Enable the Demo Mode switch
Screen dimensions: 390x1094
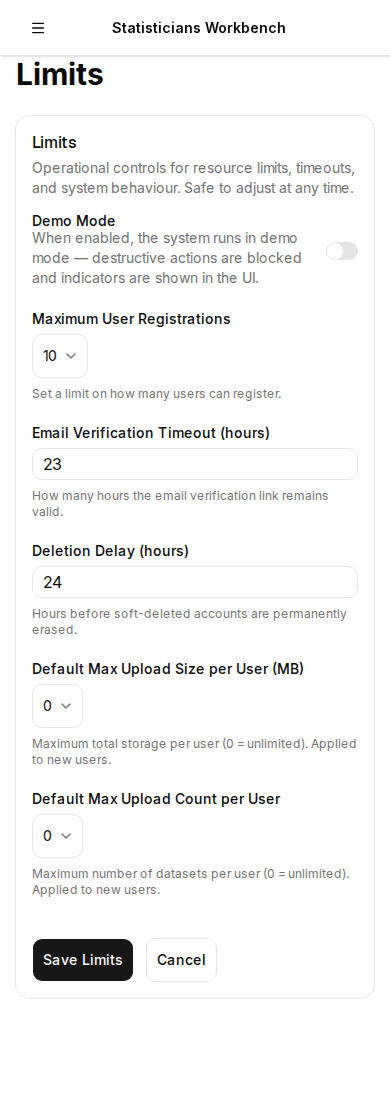[342, 251]
